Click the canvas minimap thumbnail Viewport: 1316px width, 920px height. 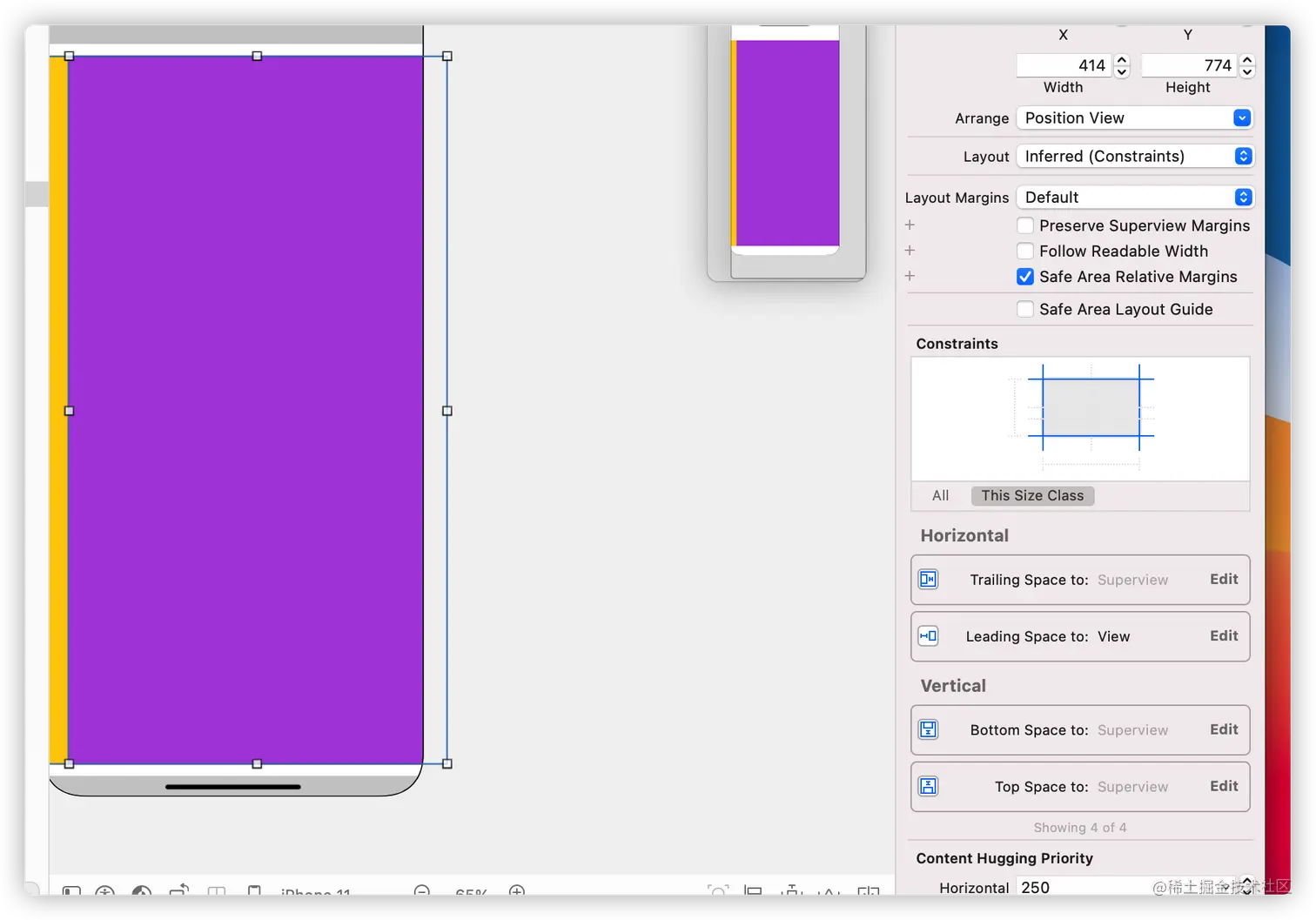[786, 152]
